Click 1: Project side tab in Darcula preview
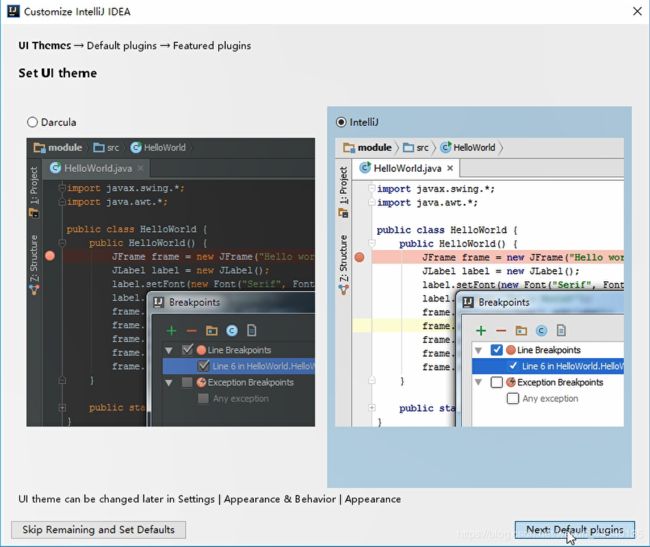Image resolution: width=650 pixels, height=547 pixels. coord(34,191)
